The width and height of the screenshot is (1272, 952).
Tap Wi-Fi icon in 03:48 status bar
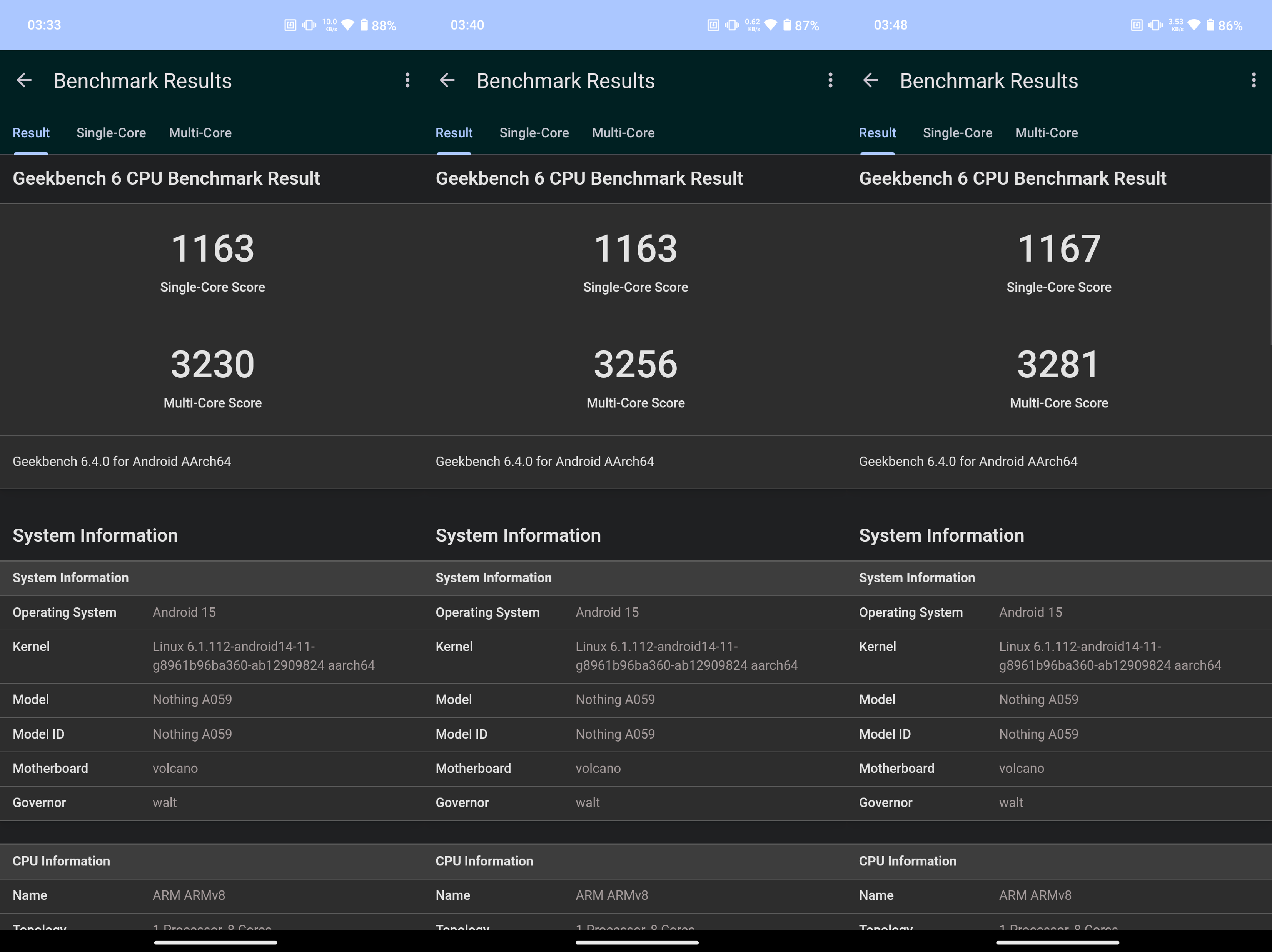pyautogui.click(x=1194, y=25)
